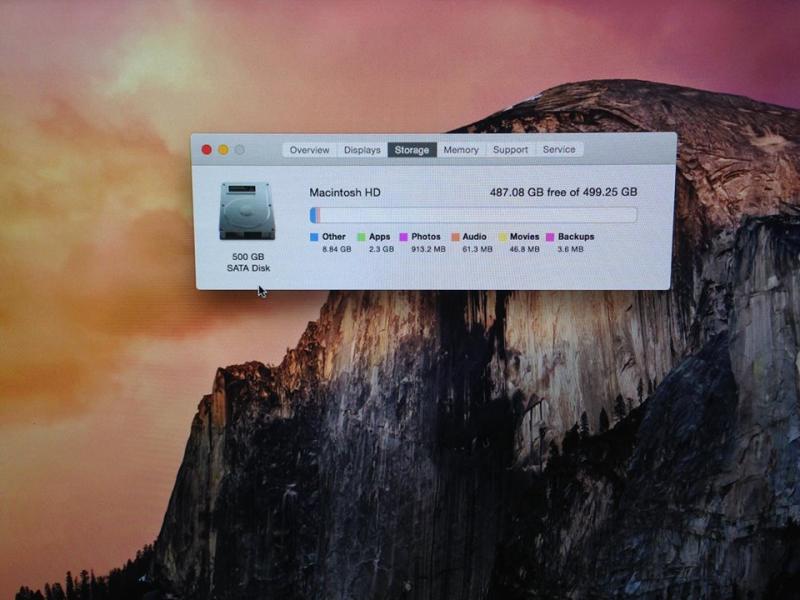Click the Backups category label
This screenshot has width=800, height=600.
(x=576, y=237)
